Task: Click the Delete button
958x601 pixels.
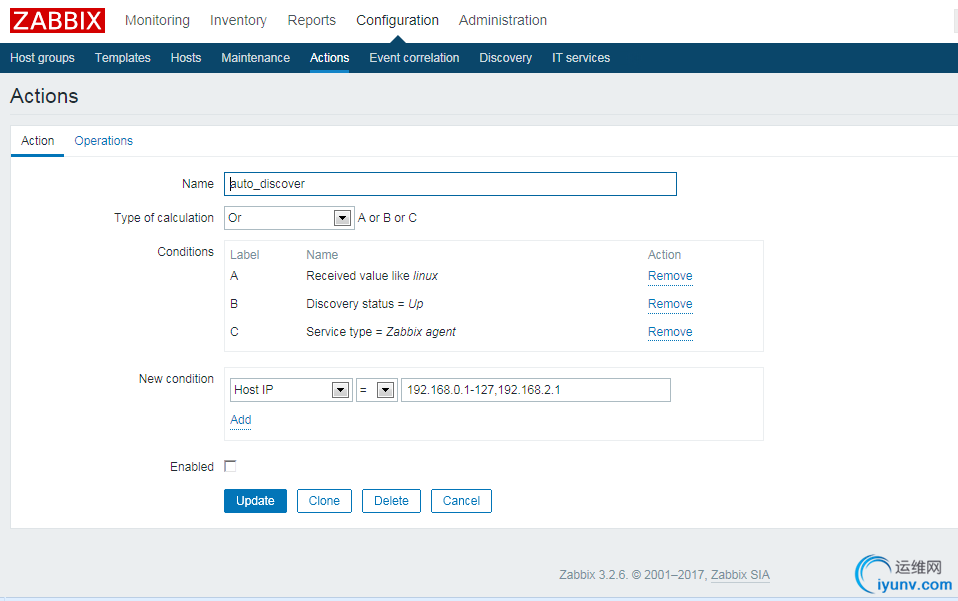Action: pyautogui.click(x=391, y=501)
